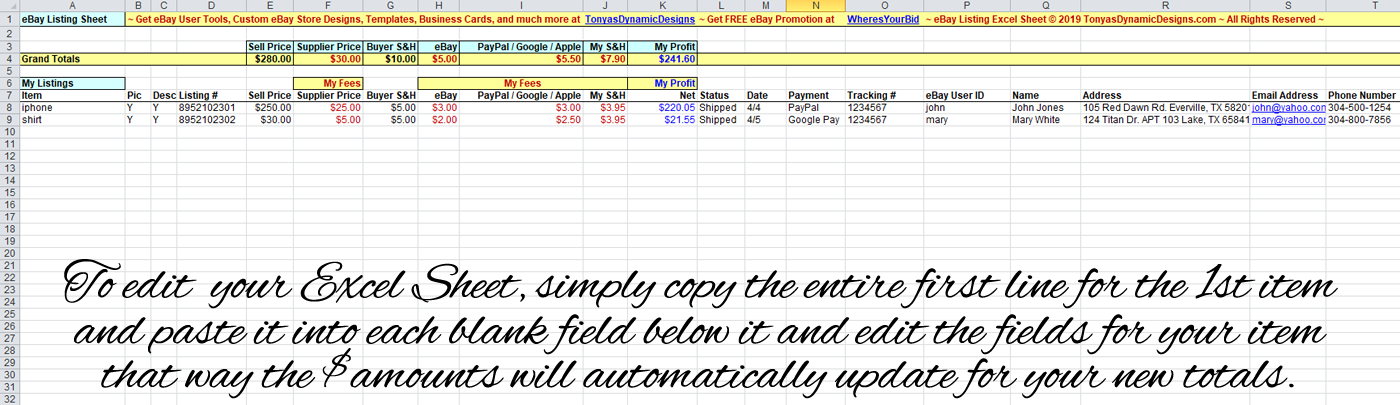Click phone number 304-500-1254

point(1362,107)
